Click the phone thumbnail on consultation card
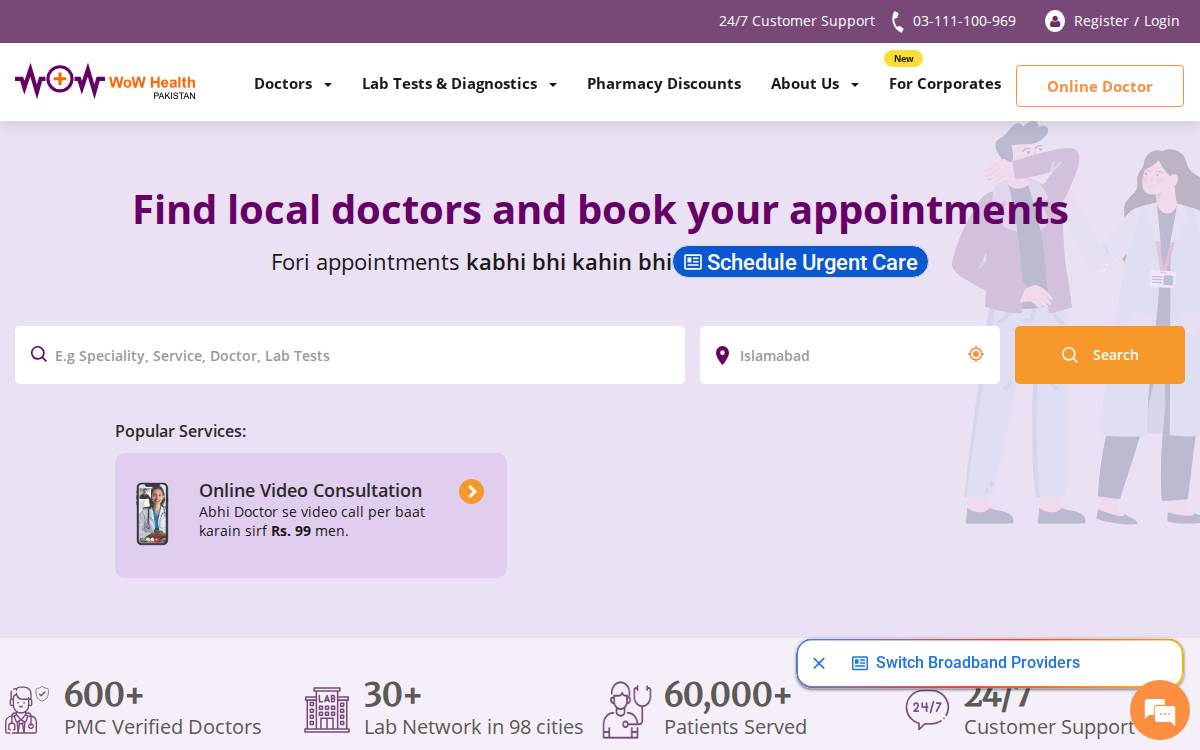The image size is (1200, 750). pyautogui.click(x=152, y=514)
